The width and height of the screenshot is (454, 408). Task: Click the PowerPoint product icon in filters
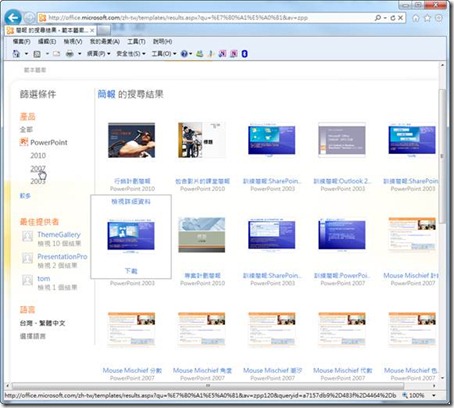click(x=24, y=142)
